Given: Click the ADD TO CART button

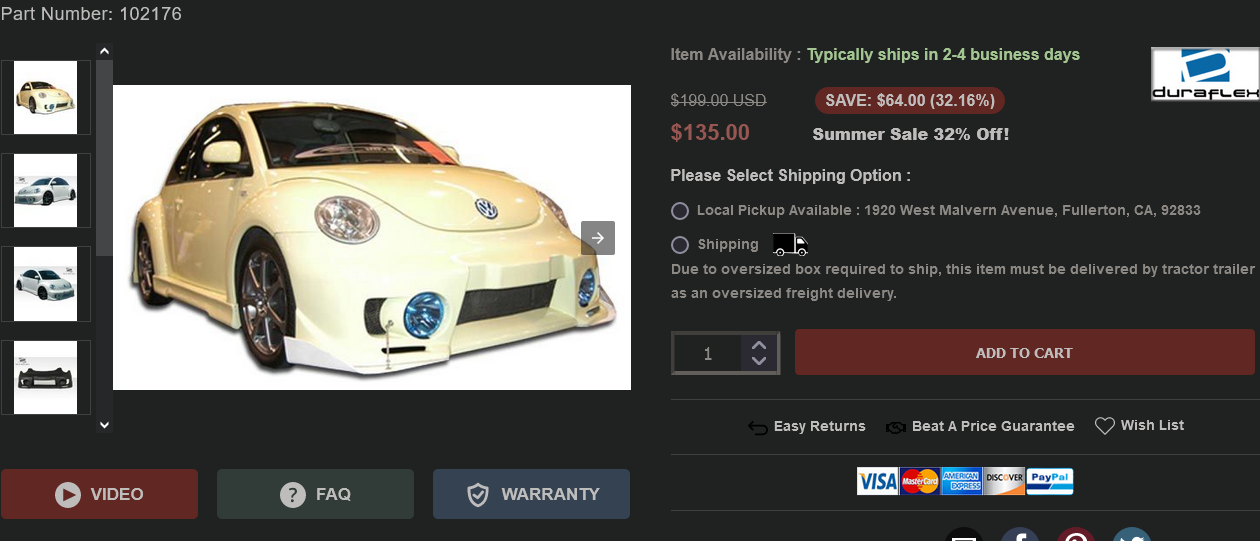Looking at the screenshot, I should pos(1024,353).
